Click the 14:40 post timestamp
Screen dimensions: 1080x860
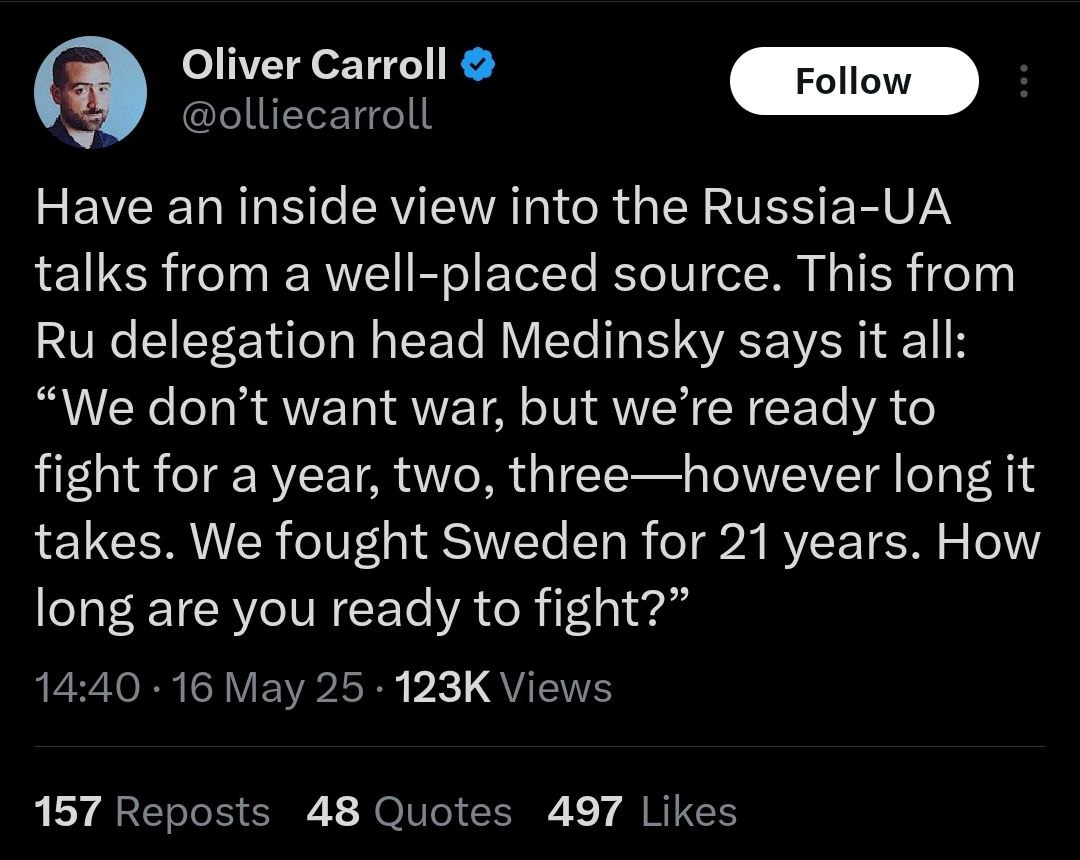coord(87,688)
